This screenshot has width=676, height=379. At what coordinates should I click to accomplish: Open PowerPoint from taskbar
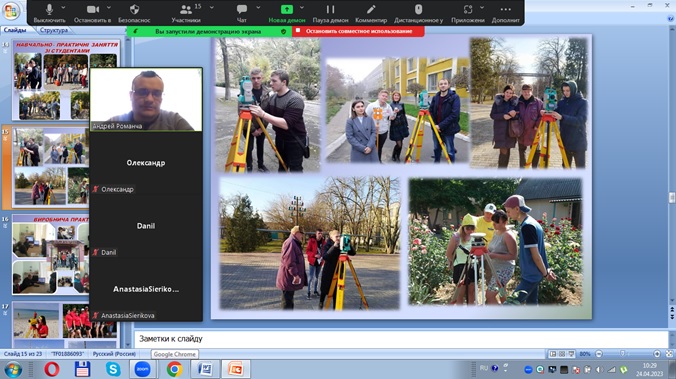pos(236,370)
